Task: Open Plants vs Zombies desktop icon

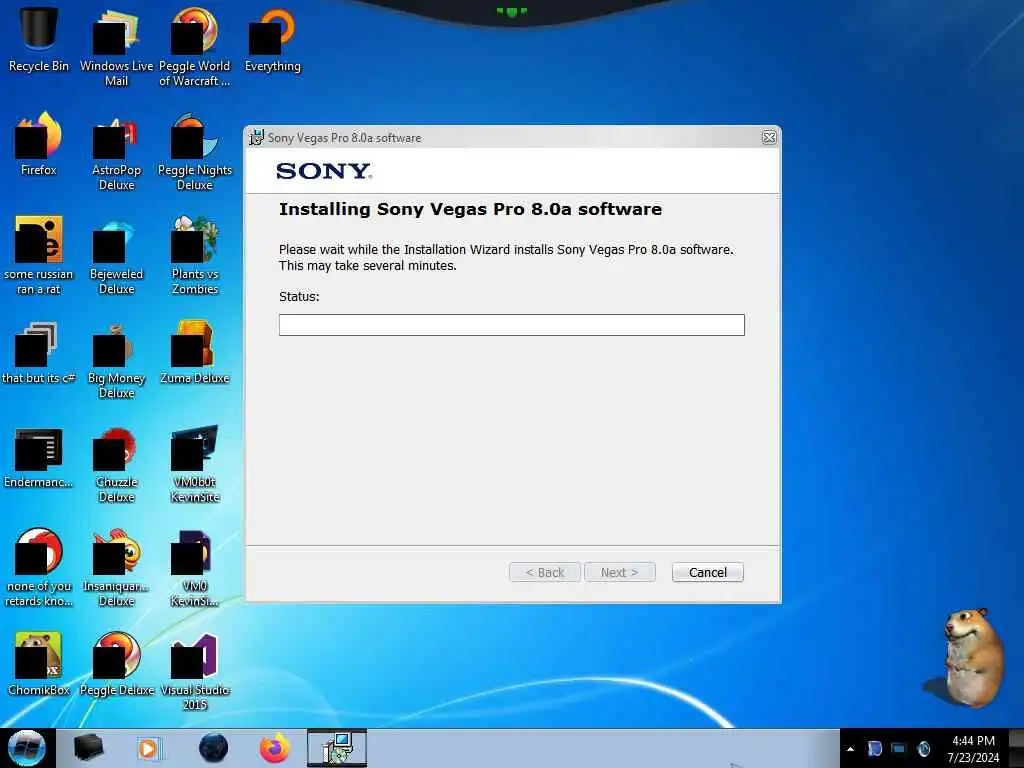Action: pos(195,255)
